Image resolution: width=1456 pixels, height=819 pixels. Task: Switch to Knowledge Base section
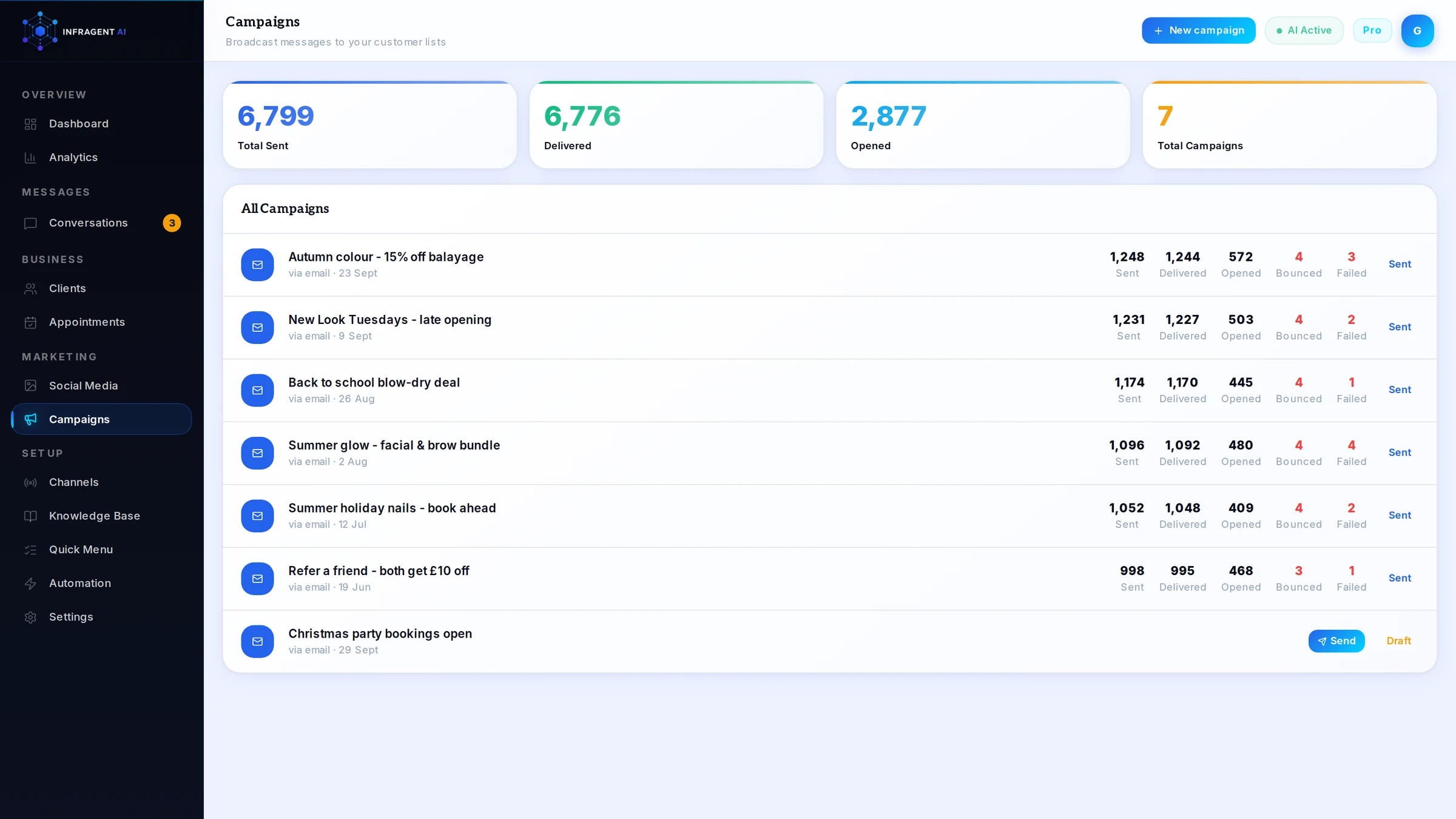pyautogui.click(x=101, y=516)
